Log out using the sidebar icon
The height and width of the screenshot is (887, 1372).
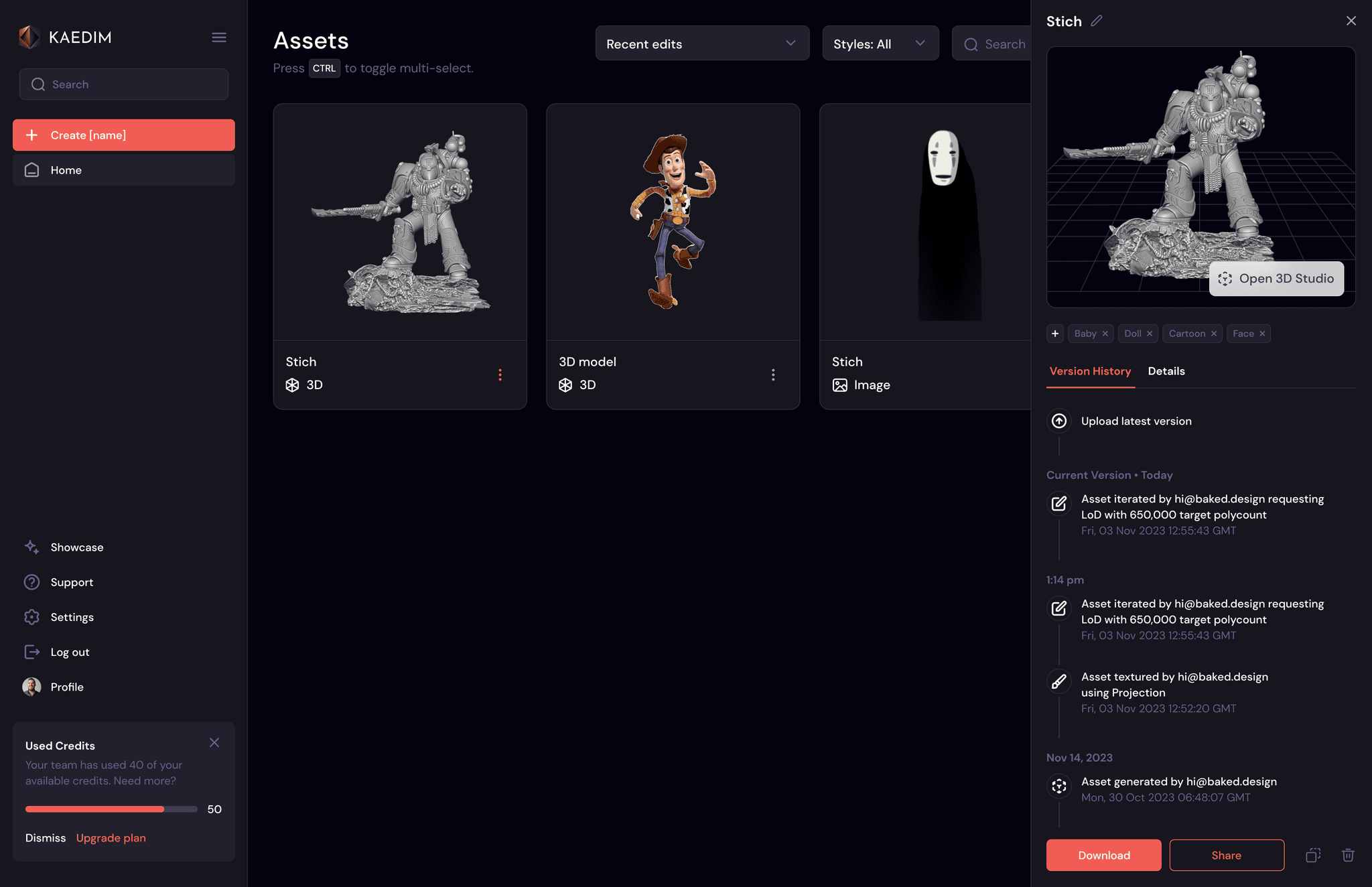31,651
